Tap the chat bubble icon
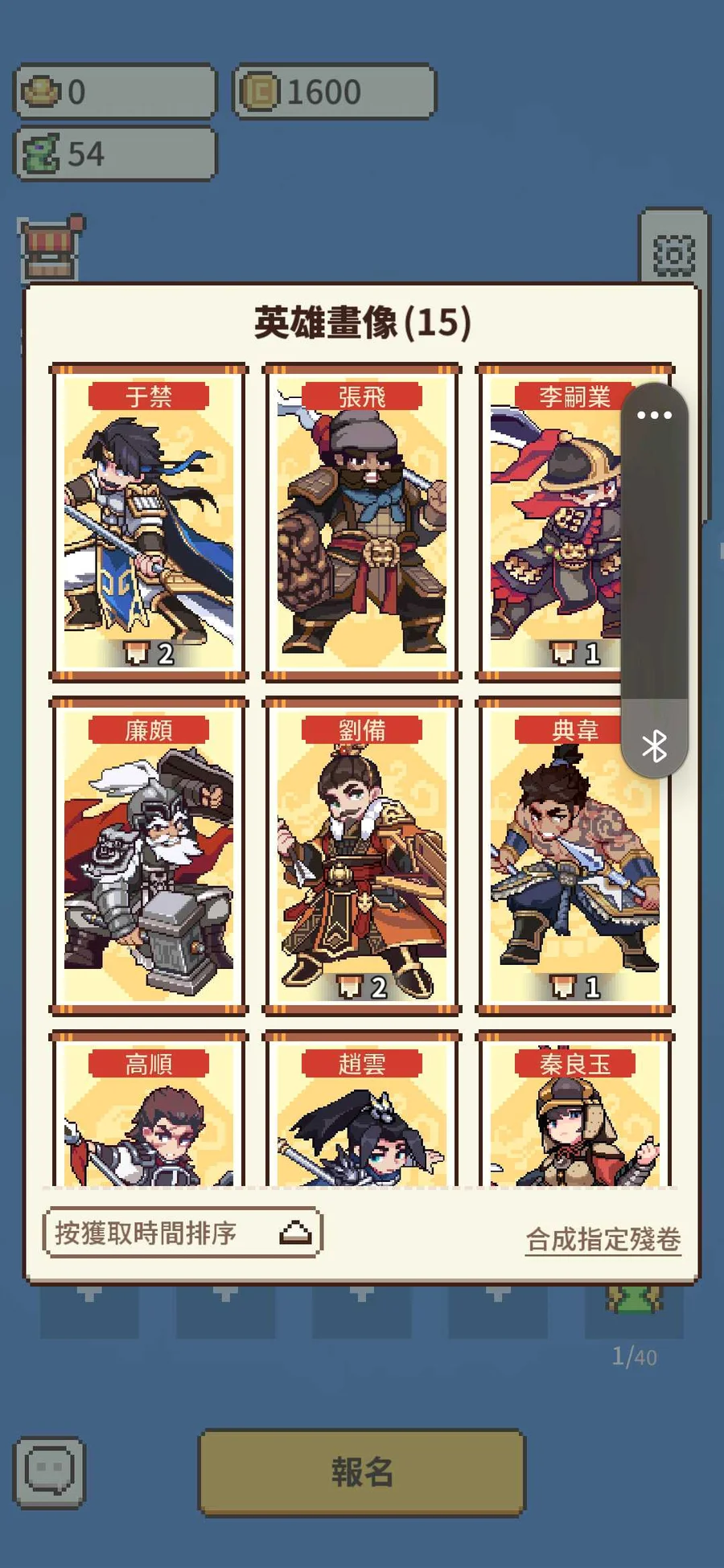 [x=49, y=1472]
